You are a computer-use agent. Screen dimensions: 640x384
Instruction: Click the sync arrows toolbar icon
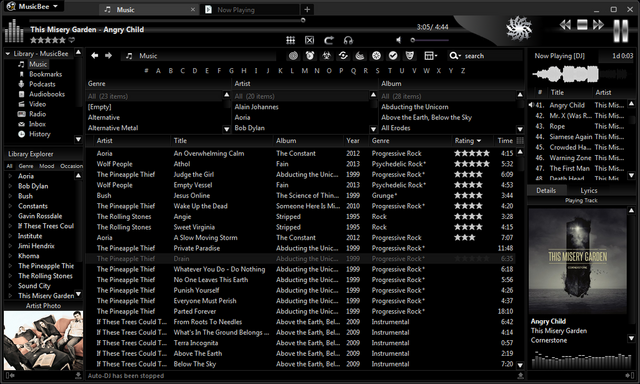click(x=343, y=55)
